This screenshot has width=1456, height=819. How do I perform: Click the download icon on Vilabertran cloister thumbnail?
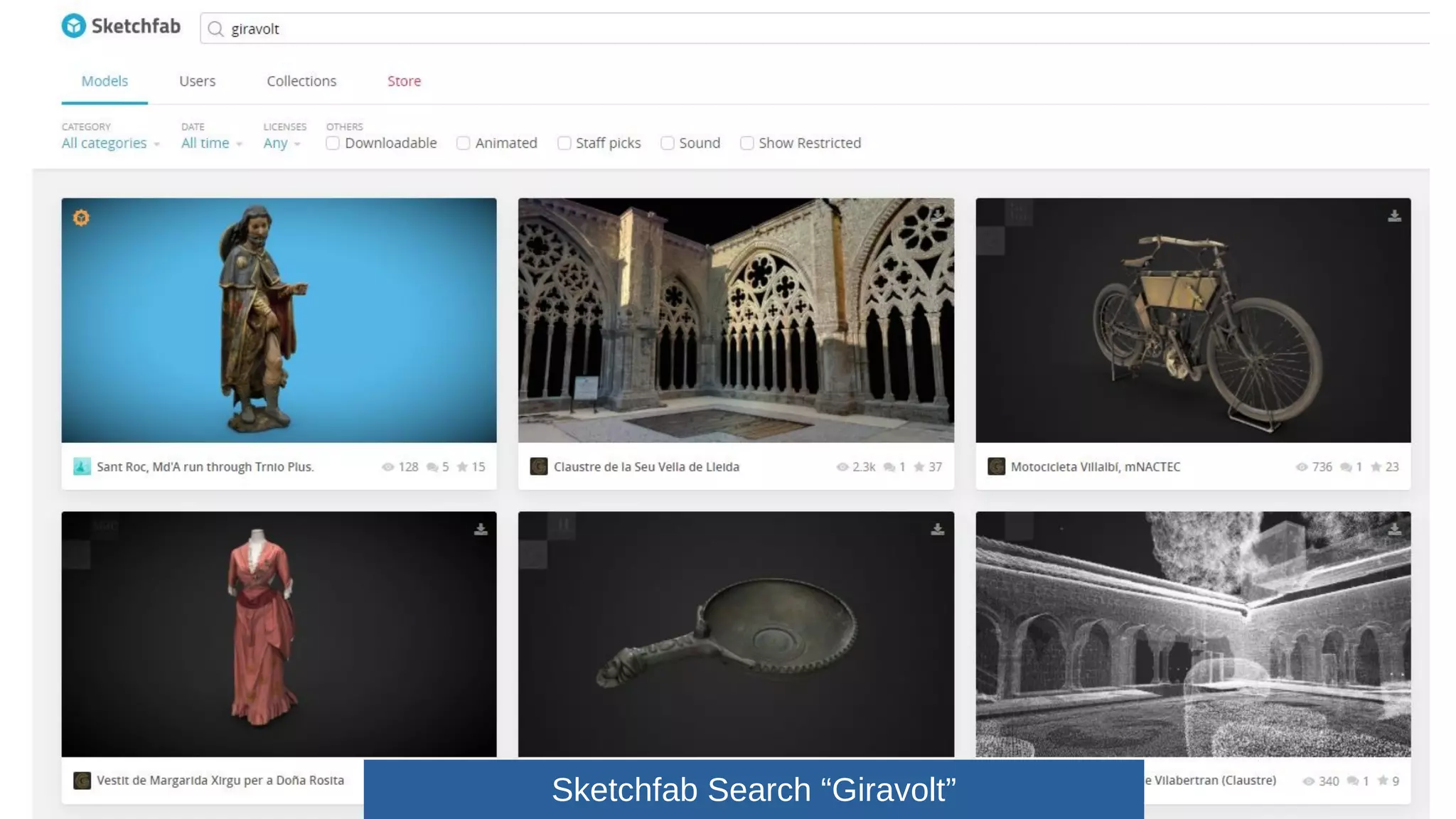1394,530
